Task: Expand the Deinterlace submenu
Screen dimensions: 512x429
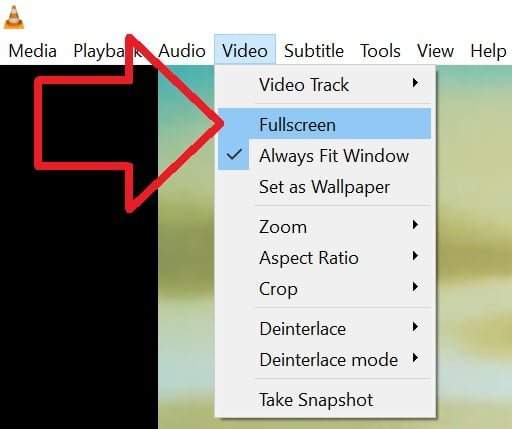Action: [325, 329]
